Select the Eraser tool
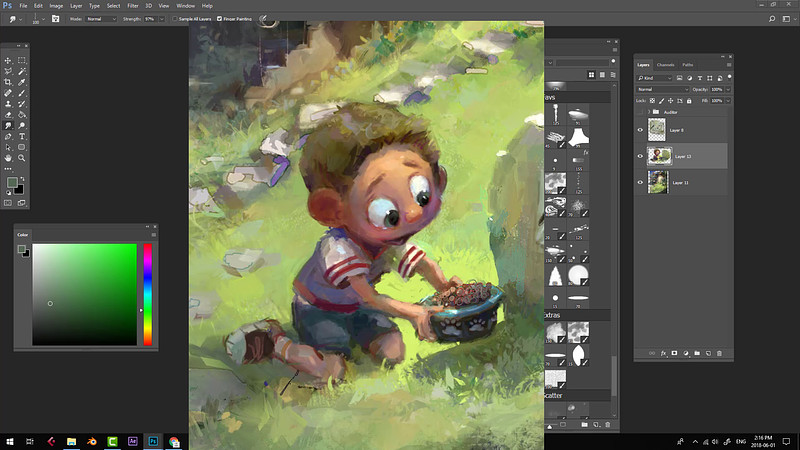 pos(8,115)
